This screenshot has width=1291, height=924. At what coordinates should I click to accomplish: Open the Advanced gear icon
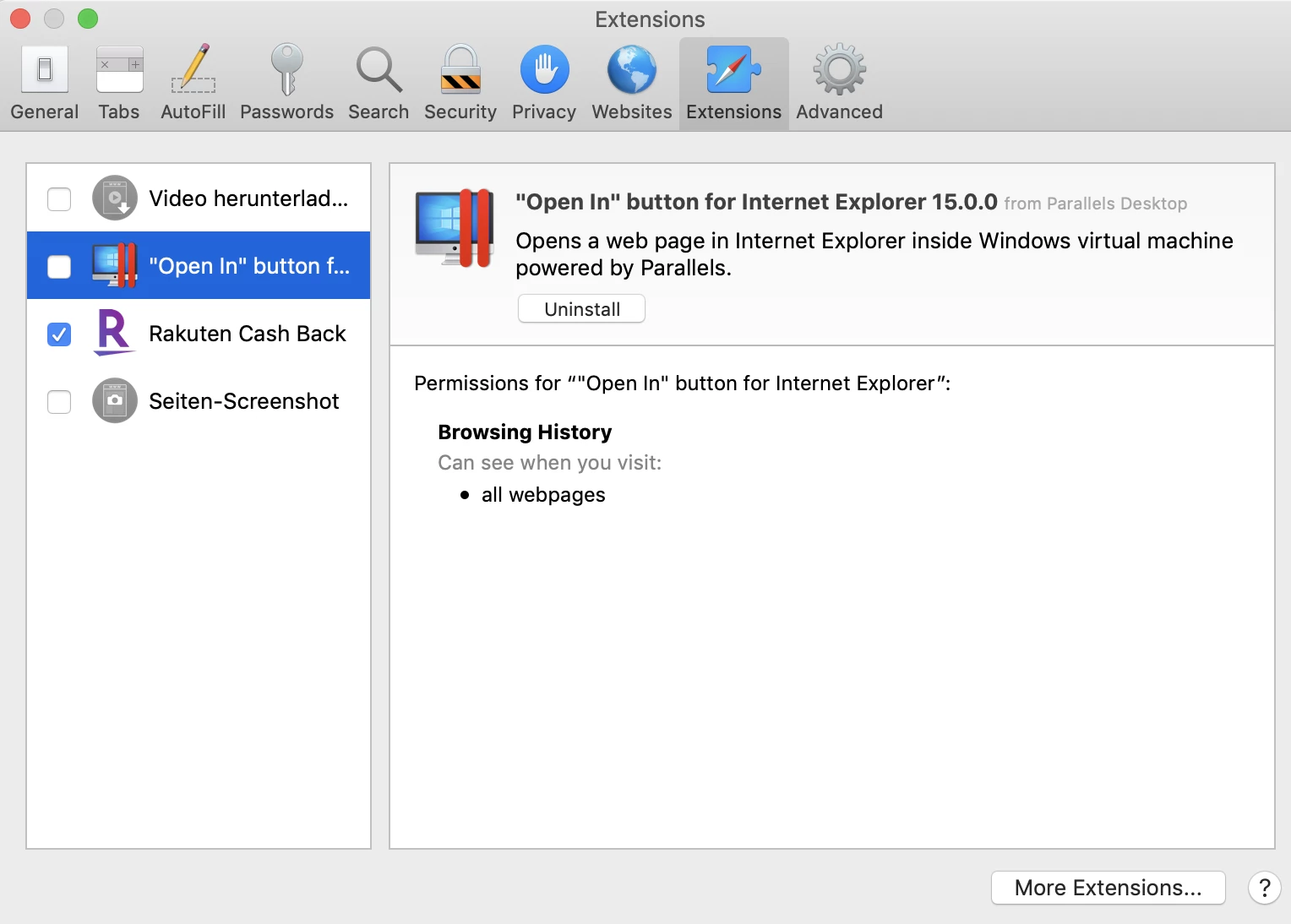pos(840,69)
